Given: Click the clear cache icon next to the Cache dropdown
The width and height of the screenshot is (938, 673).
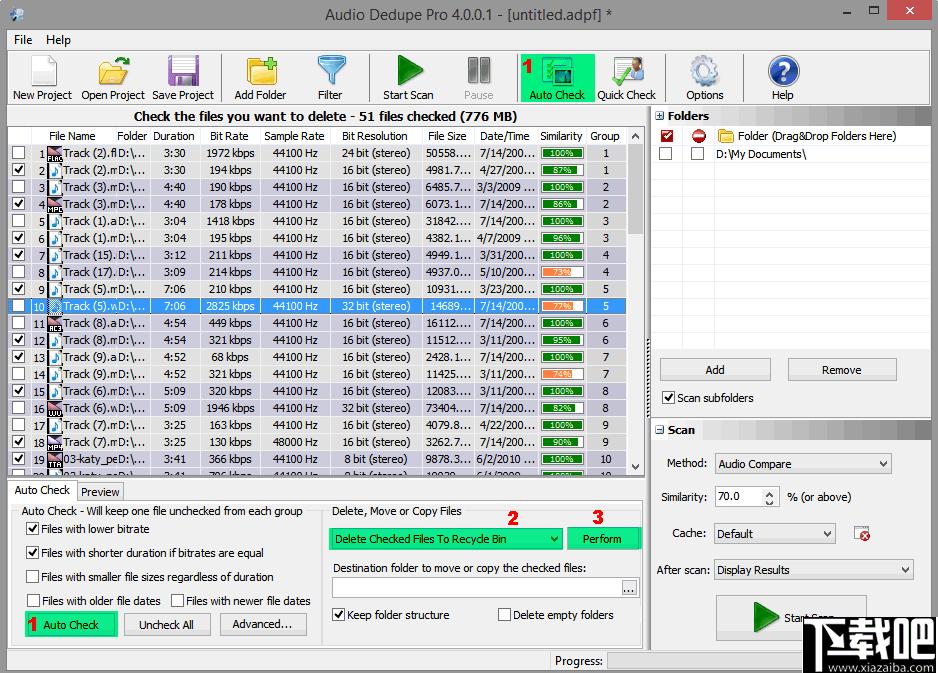Looking at the screenshot, I should (861, 534).
